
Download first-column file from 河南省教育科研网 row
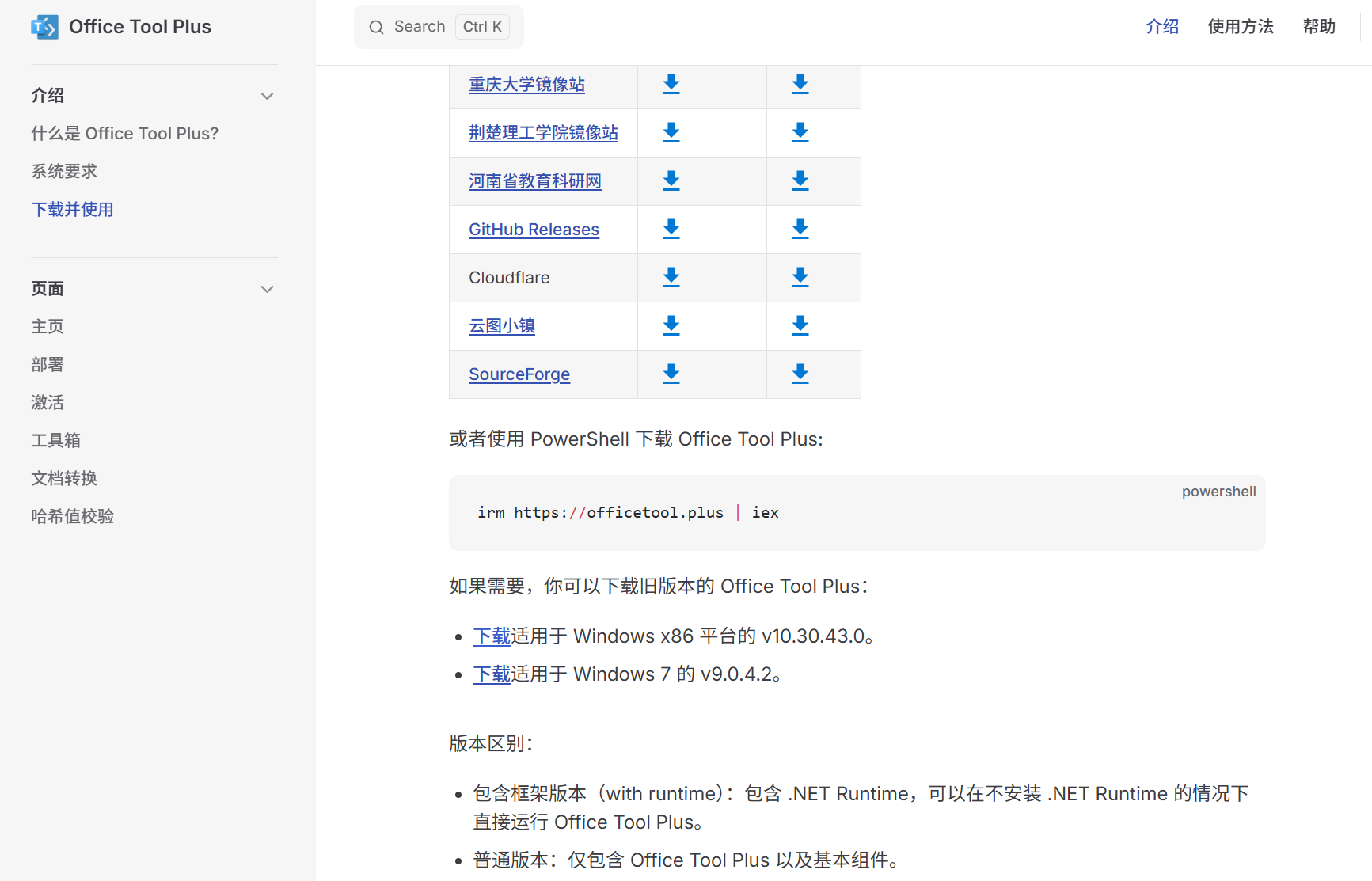tap(671, 180)
